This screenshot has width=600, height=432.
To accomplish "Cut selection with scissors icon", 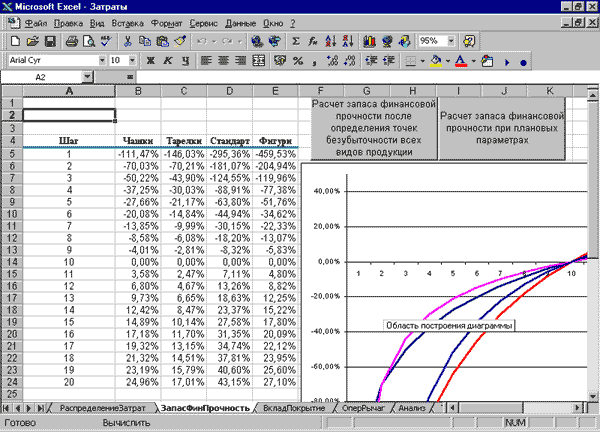I will point(127,41).
